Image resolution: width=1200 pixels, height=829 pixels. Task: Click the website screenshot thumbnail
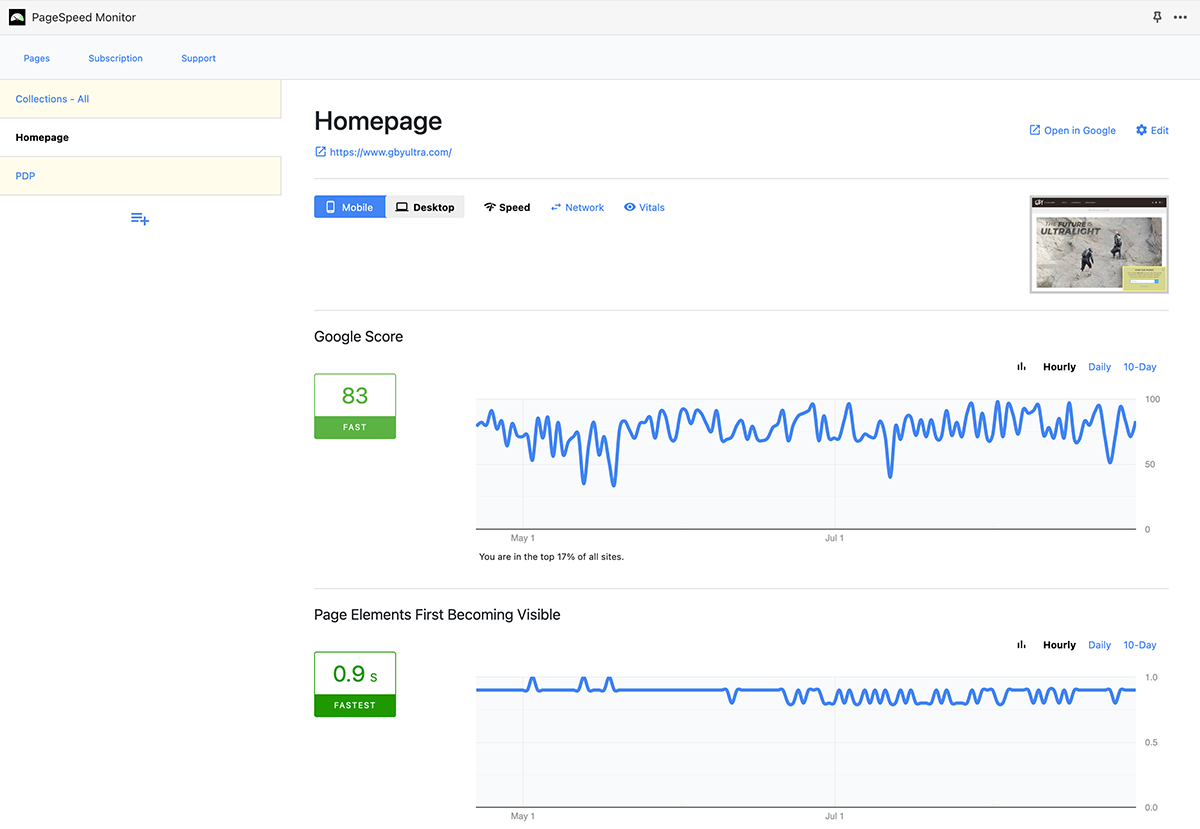(x=1098, y=244)
